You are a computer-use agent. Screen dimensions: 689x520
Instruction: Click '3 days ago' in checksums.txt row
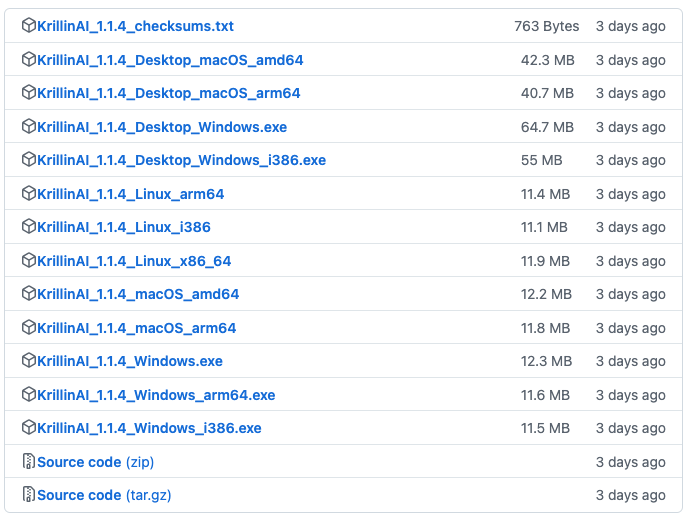(631, 26)
